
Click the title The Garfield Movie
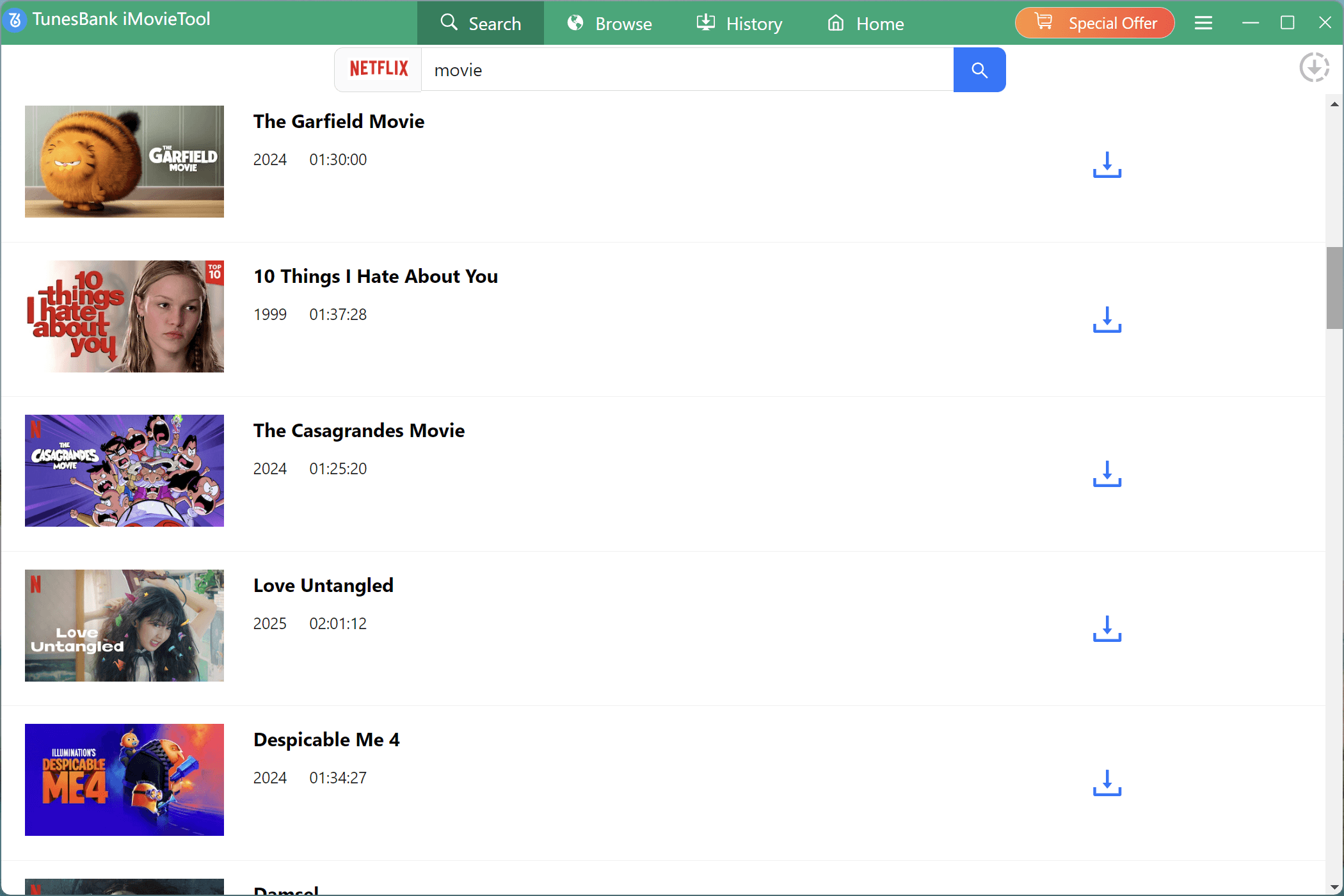[339, 121]
